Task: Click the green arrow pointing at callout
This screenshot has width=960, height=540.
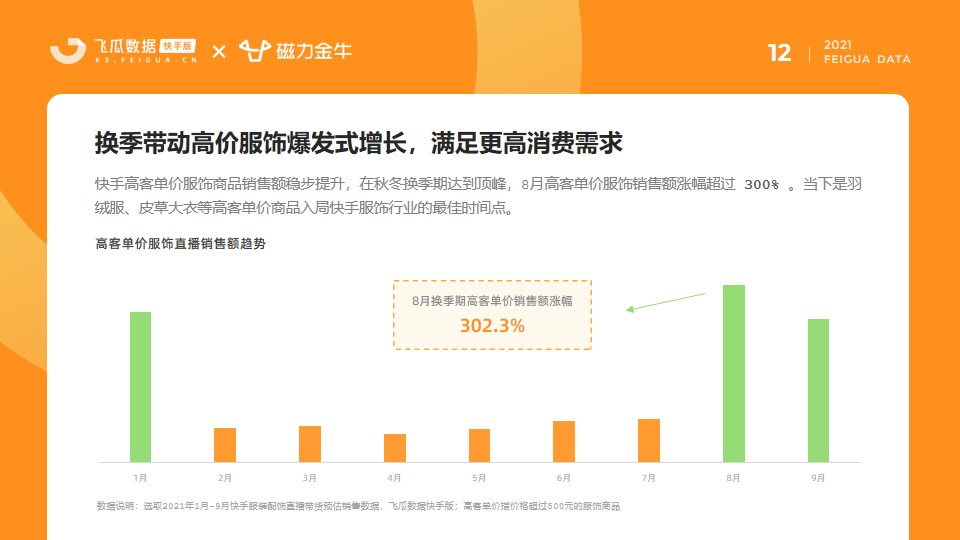Action: (x=666, y=302)
